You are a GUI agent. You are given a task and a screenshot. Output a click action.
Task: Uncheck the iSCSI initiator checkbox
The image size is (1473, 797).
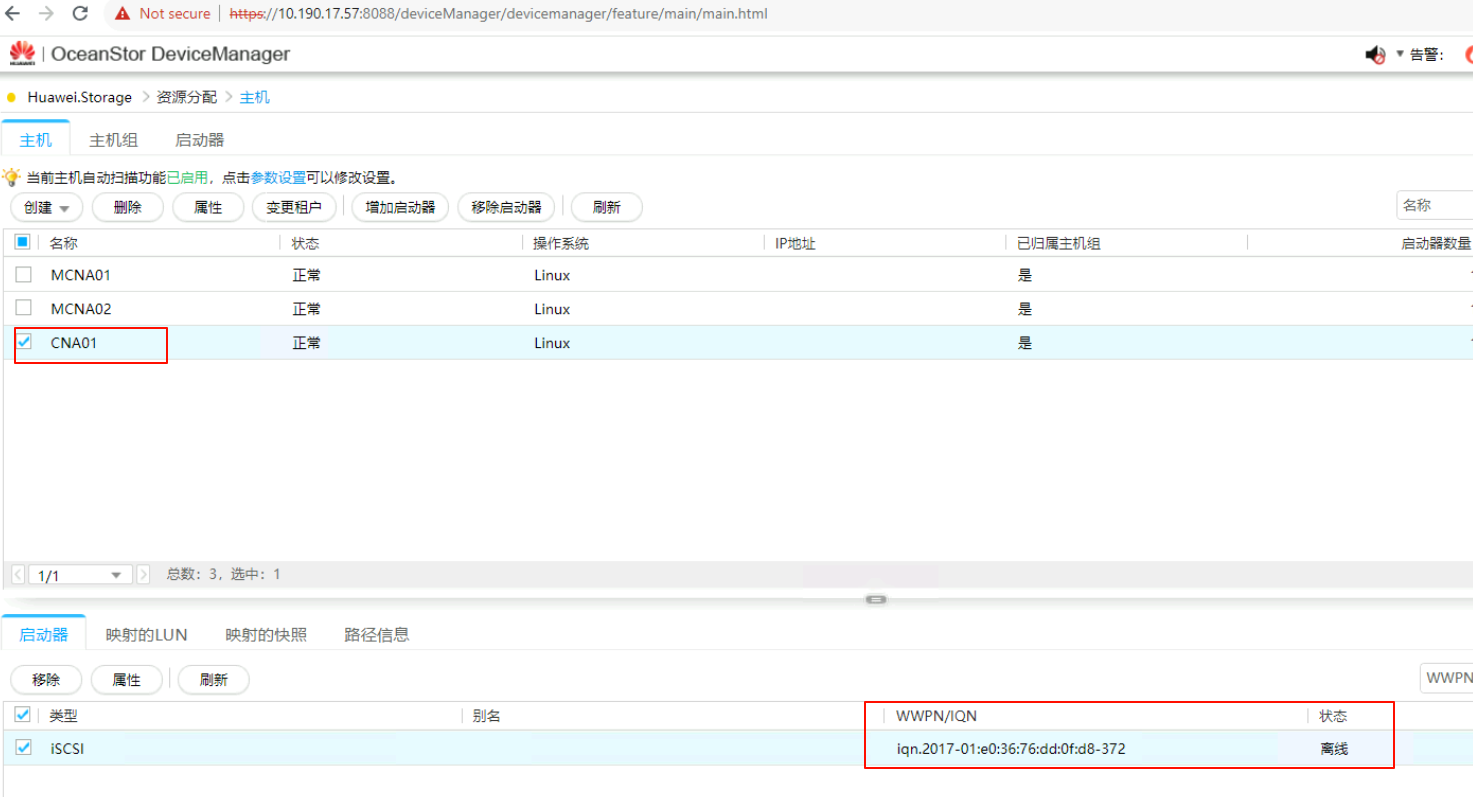click(x=23, y=747)
